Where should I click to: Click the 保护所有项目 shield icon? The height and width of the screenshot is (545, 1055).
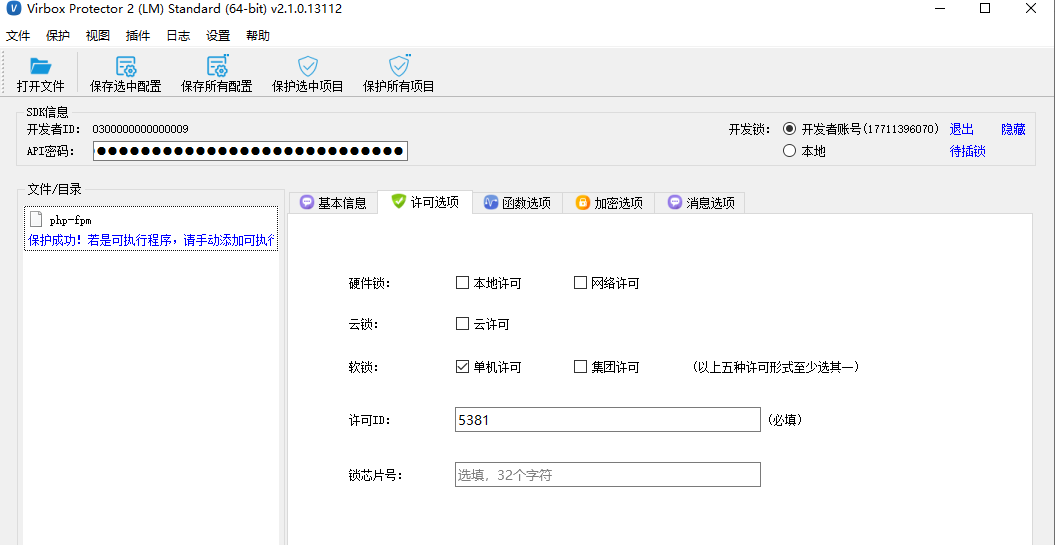pyautogui.click(x=399, y=65)
